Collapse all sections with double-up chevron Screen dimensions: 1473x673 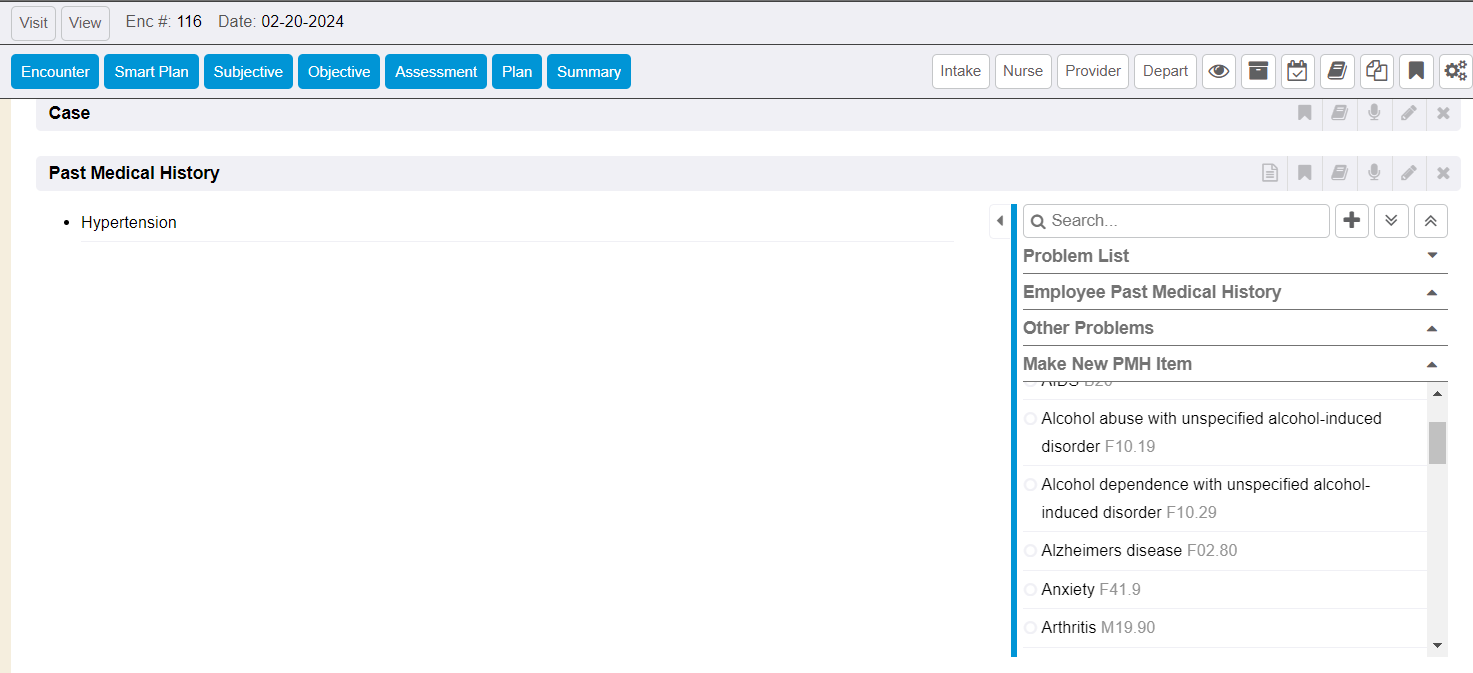pos(1430,221)
